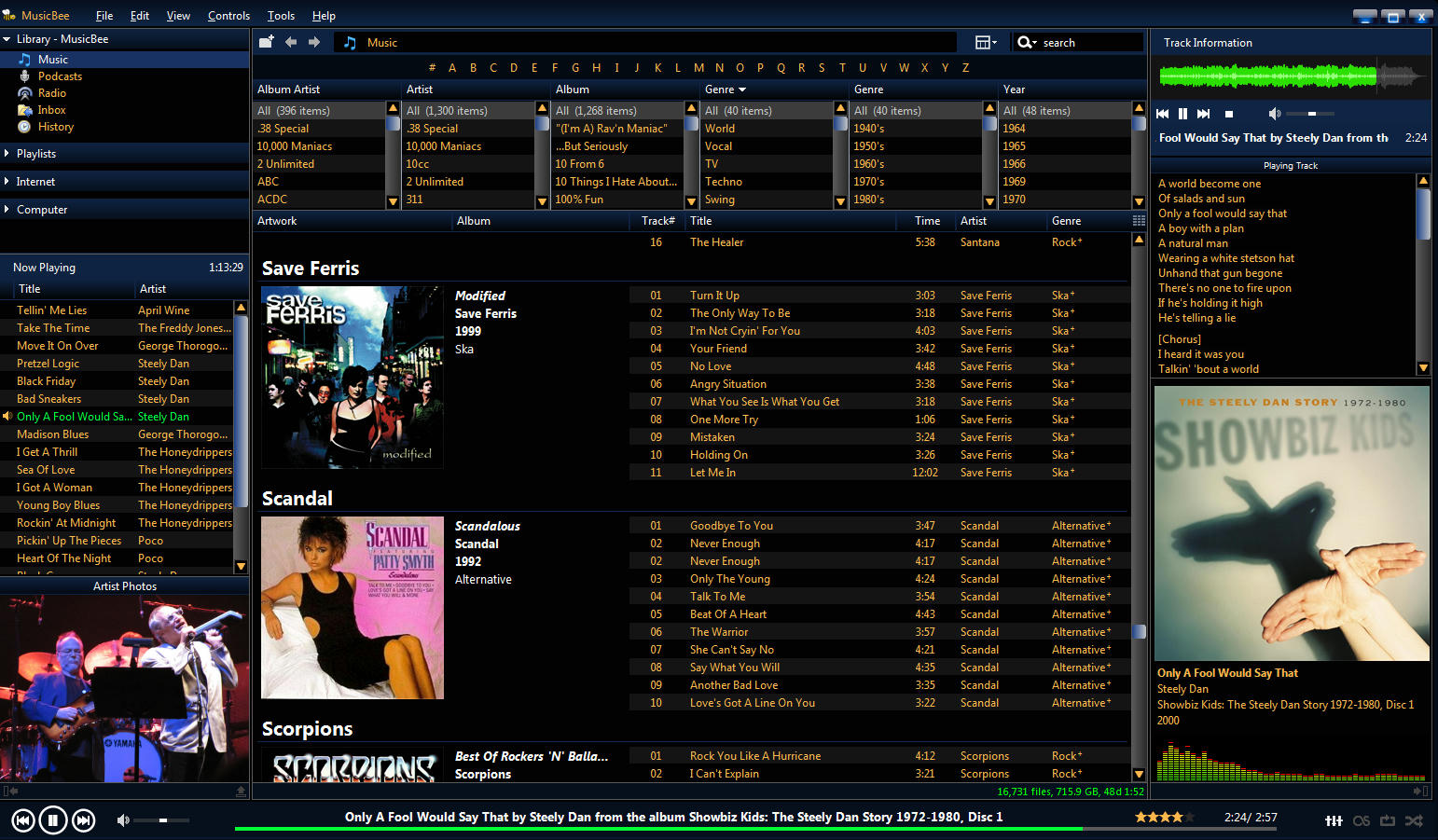Skip to next track in bottom player bar
Image resolution: width=1438 pixels, height=840 pixels.
pos(83,820)
